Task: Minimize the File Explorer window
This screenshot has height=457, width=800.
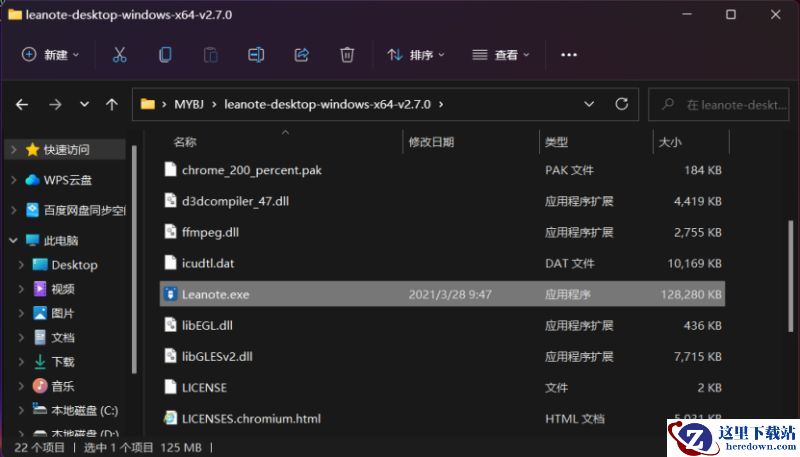Action: [687, 14]
